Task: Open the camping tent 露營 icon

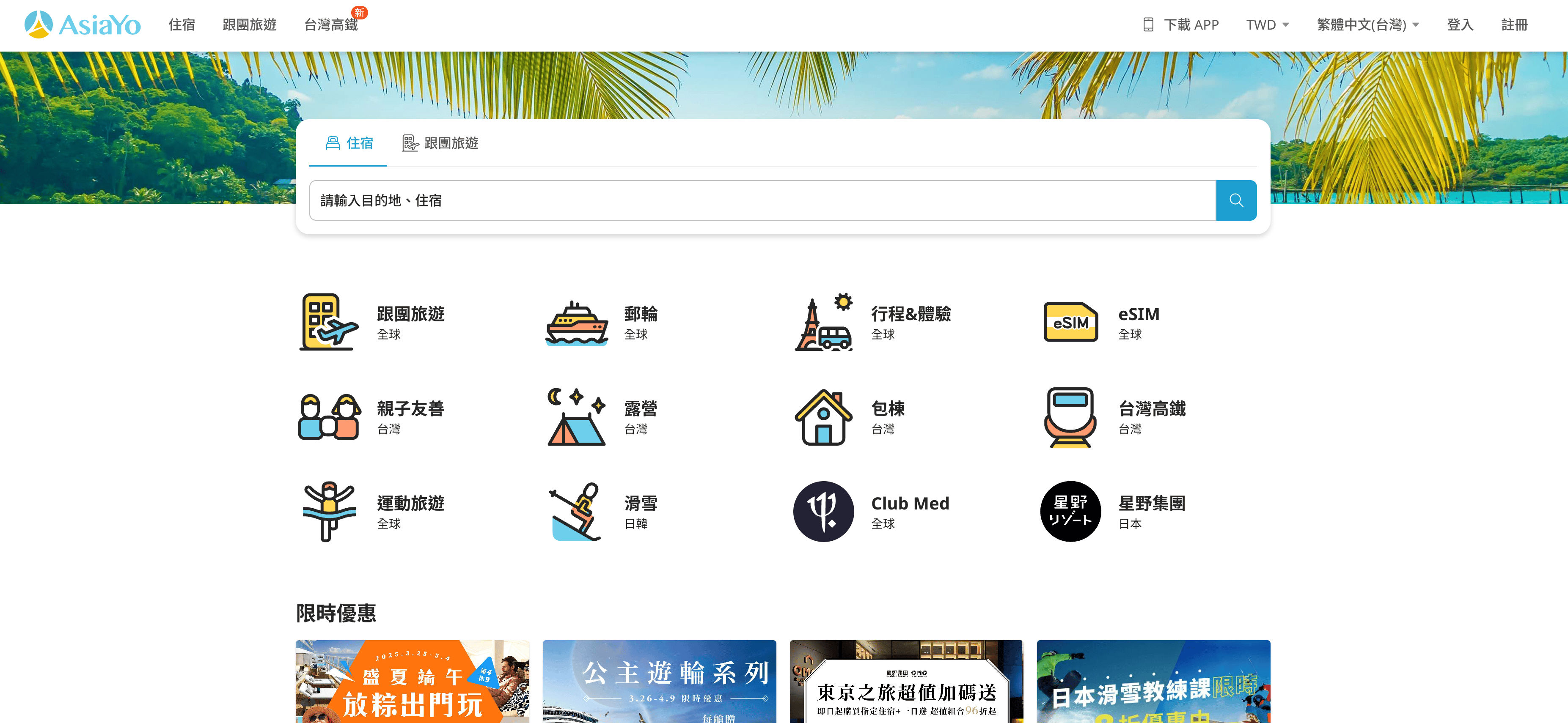Action: pos(576,417)
